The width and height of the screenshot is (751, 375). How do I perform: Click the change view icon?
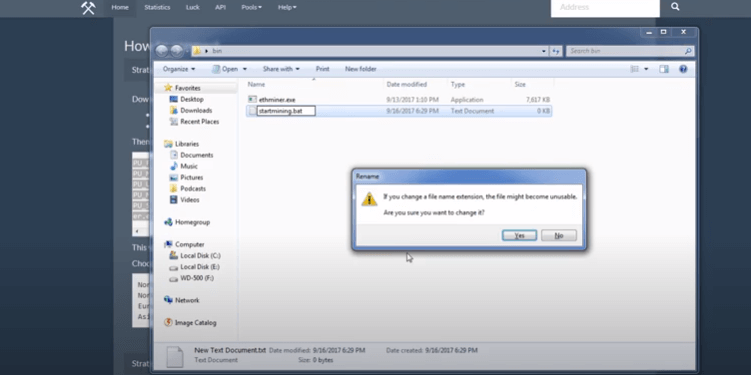pyautogui.click(x=635, y=69)
